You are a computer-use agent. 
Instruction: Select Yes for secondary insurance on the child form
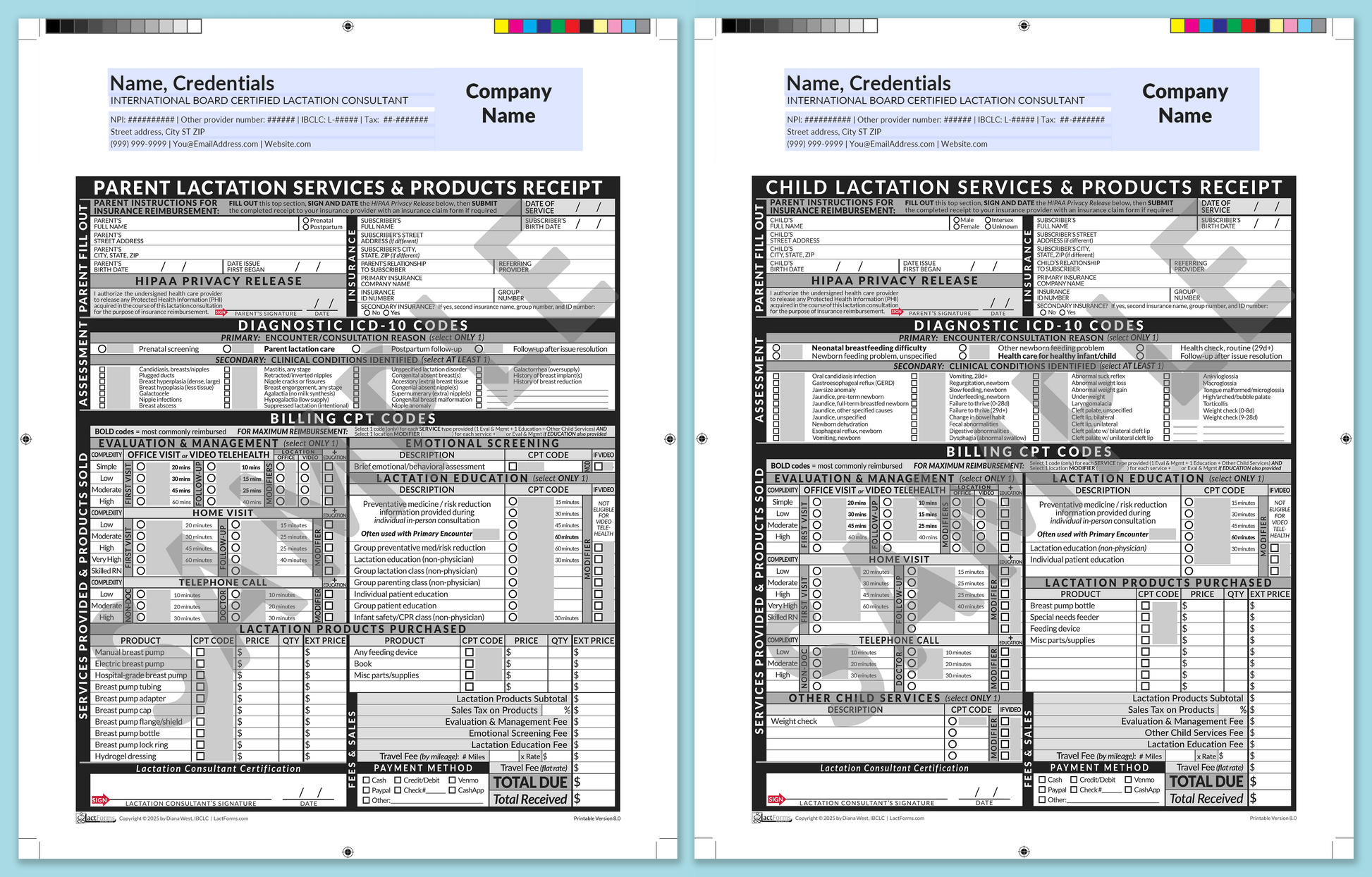[x=1062, y=313]
